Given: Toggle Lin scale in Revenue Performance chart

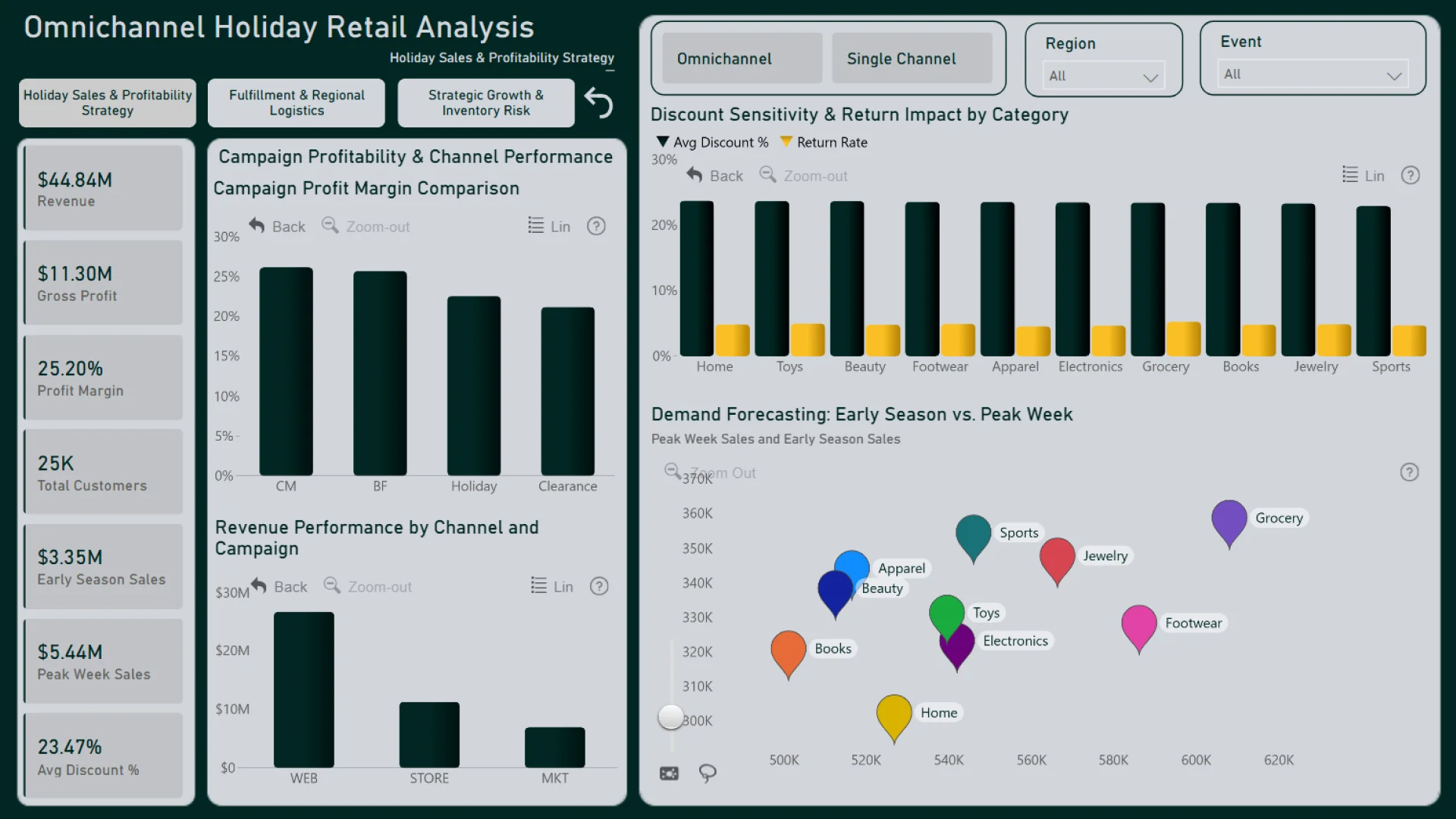Looking at the screenshot, I should pyautogui.click(x=552, y=586).
